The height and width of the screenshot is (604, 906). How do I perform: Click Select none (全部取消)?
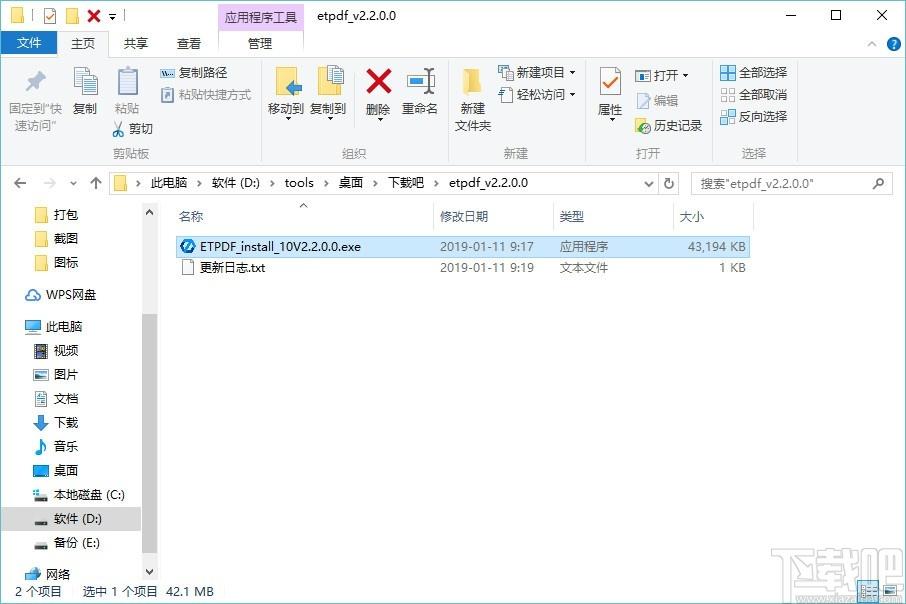(753, 95)
